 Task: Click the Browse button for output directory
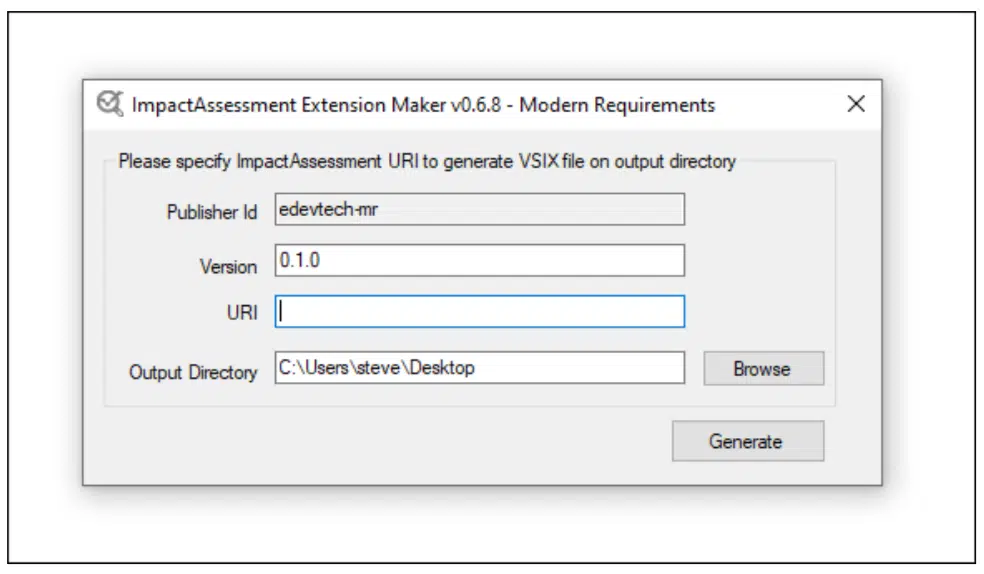point(763,368)
